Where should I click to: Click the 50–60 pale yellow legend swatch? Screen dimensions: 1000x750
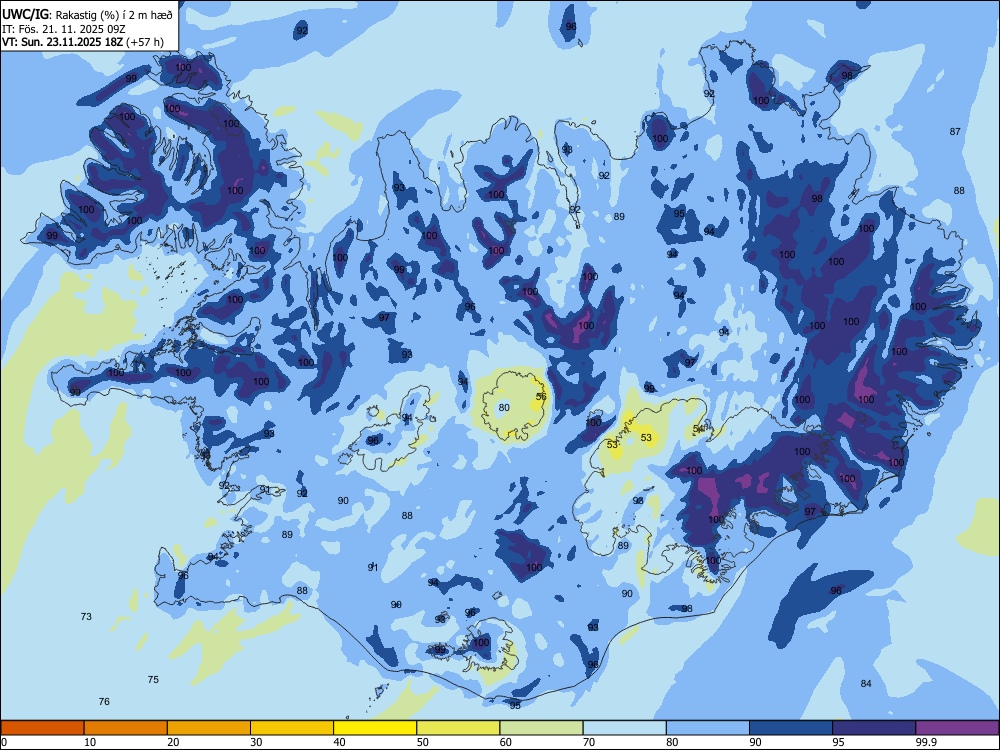[458, 728]
